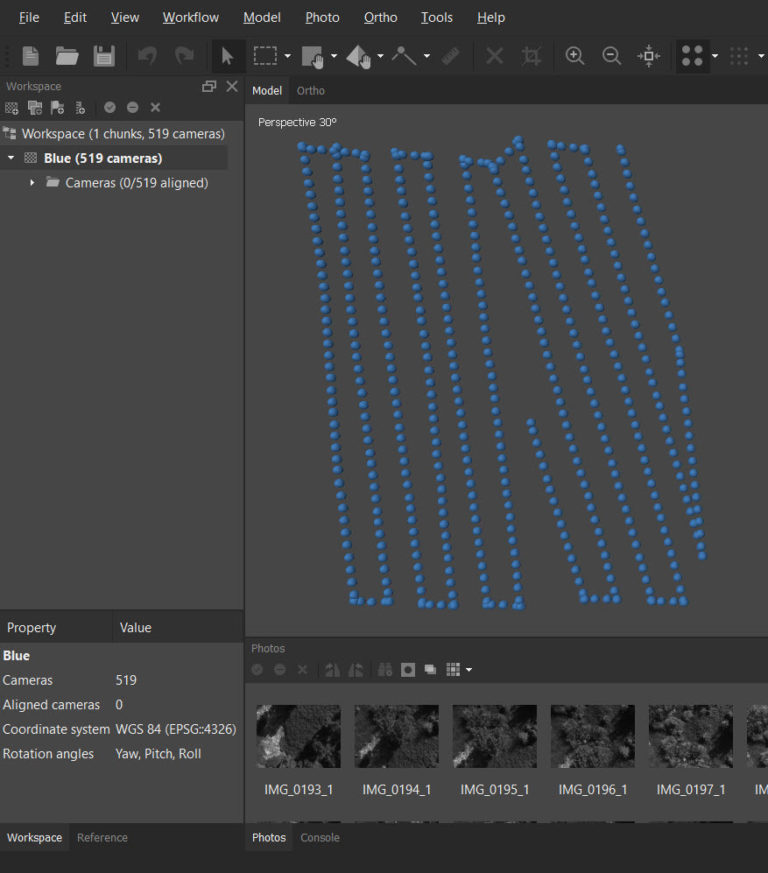
Task: Expand the Cameras (0/519 aligned) folder
Action: 32,183
